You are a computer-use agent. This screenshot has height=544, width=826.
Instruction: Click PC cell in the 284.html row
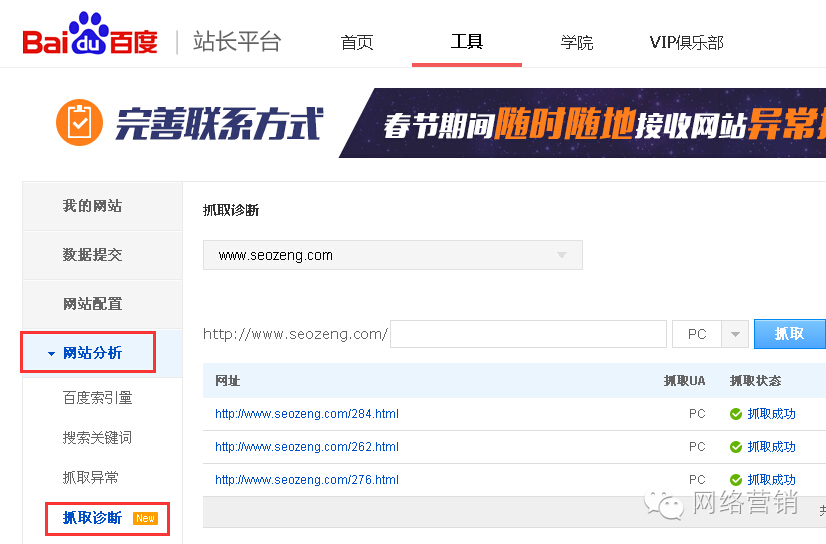(697, 414)
